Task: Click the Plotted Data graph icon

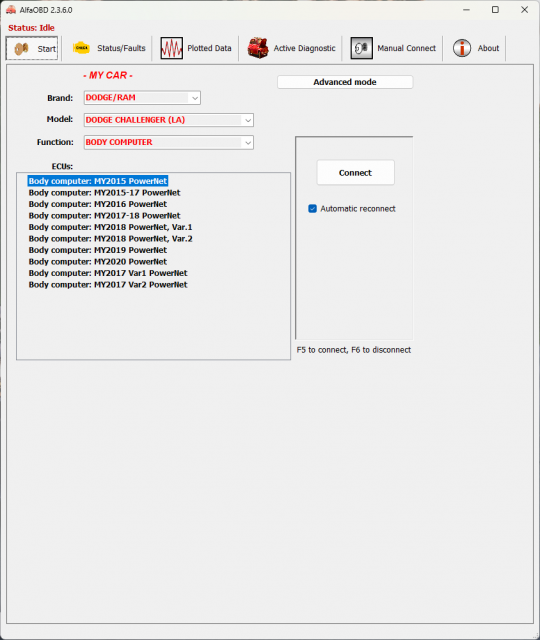Action: coord(171,48)
